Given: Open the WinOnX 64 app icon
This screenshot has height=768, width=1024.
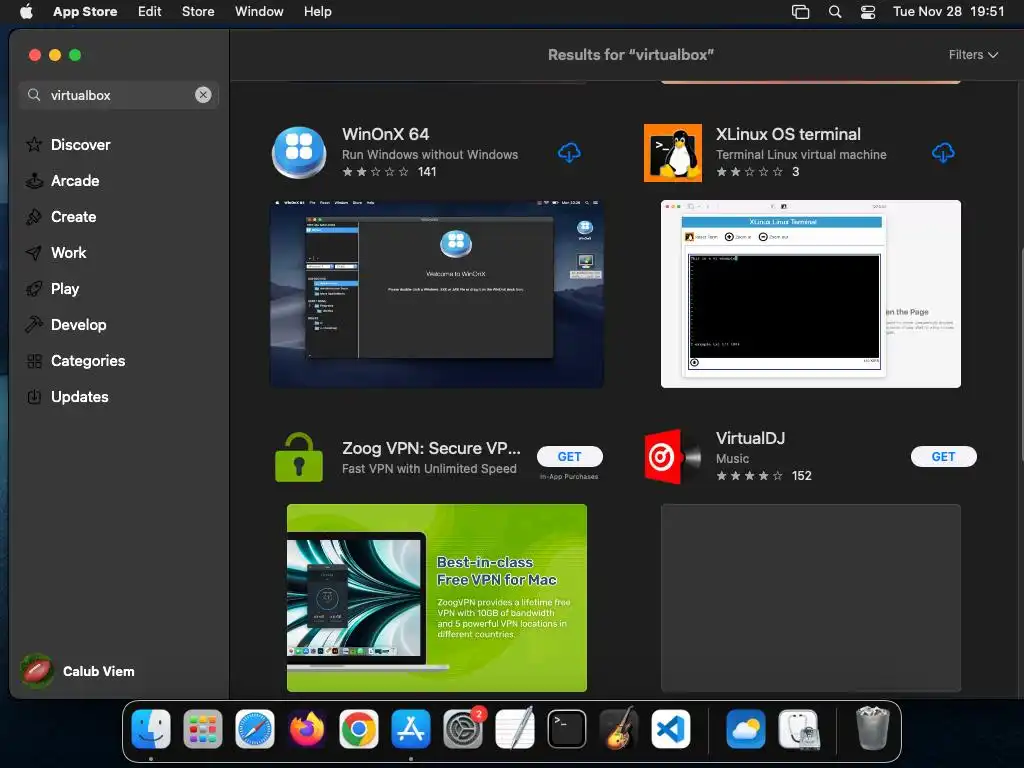Looking at the screenshot, I should (x=299, y=153).
